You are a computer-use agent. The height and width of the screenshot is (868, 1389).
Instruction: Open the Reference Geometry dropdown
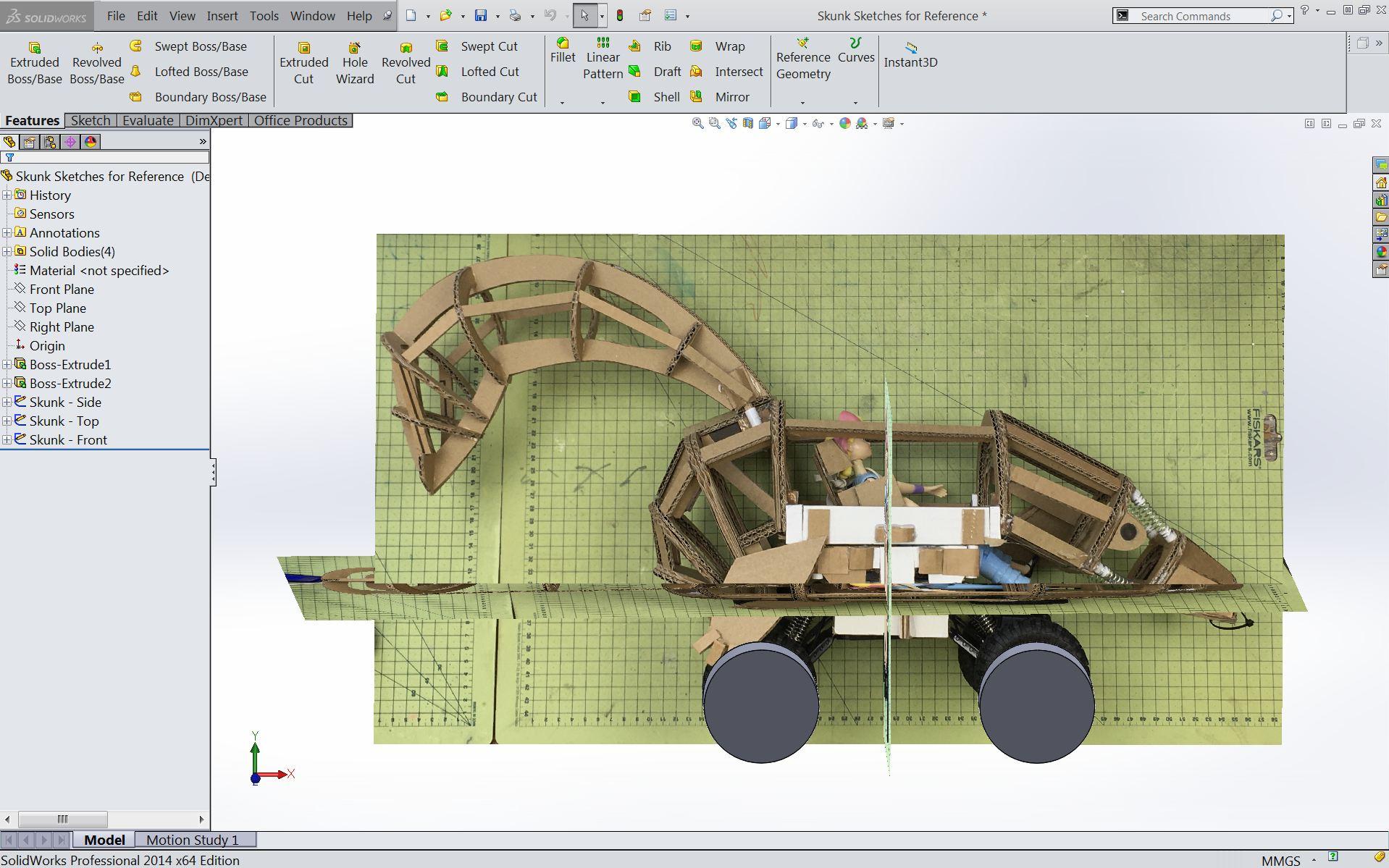pyautogui.click(x=802, y=102)
